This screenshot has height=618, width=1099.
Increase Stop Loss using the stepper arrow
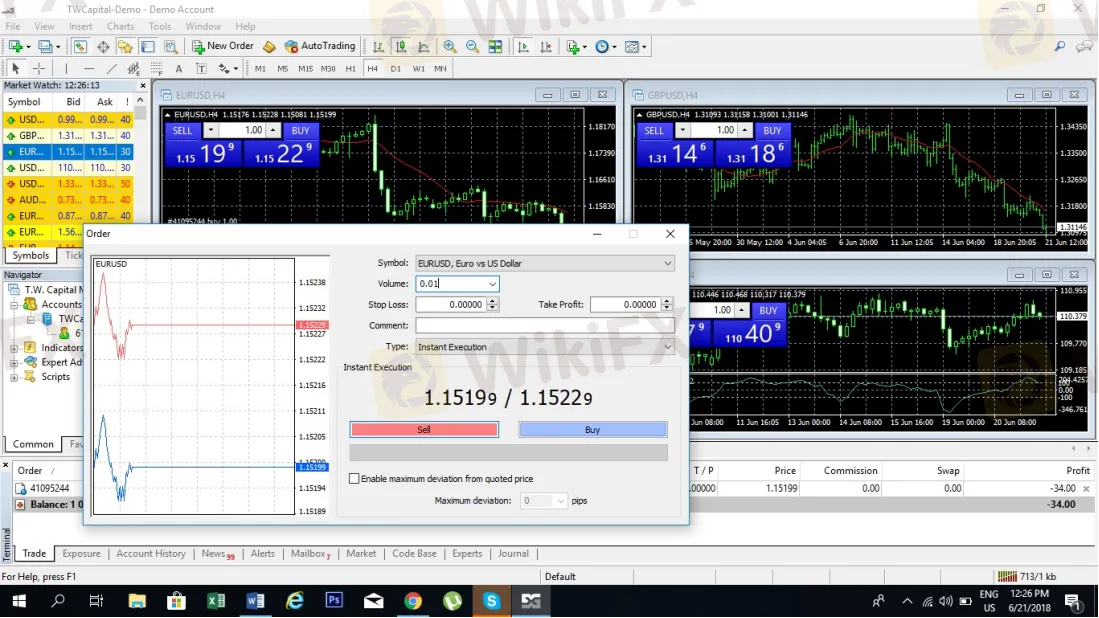(x=491, y=300)
